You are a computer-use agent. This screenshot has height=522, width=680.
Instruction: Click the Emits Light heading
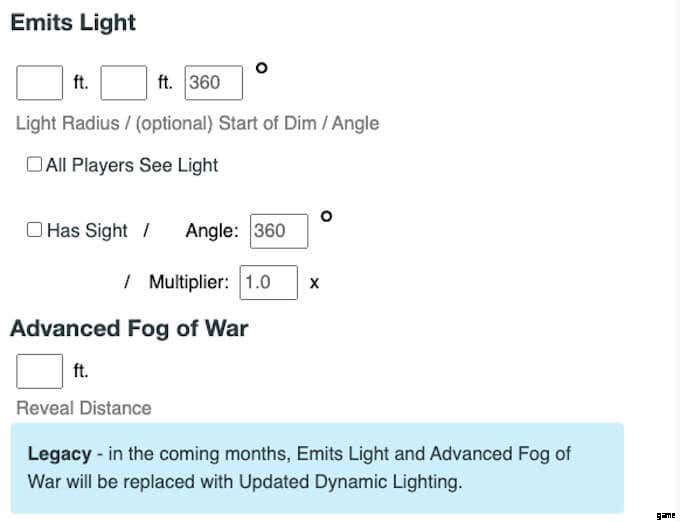click(73, 23)
